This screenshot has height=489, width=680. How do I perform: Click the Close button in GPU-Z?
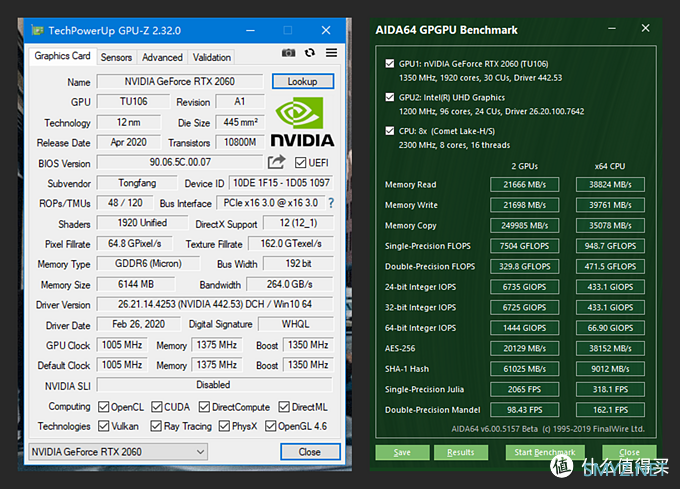[x=310, y=452]
